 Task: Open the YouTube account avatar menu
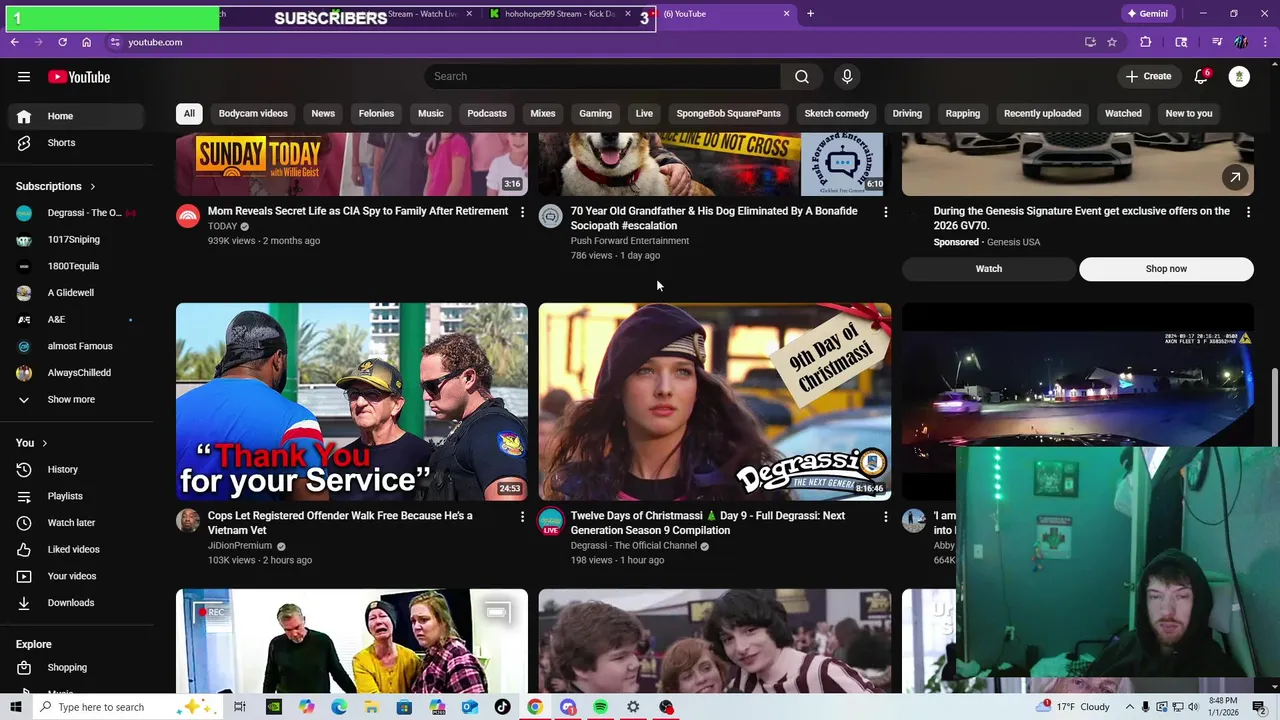pos(1239,77)
